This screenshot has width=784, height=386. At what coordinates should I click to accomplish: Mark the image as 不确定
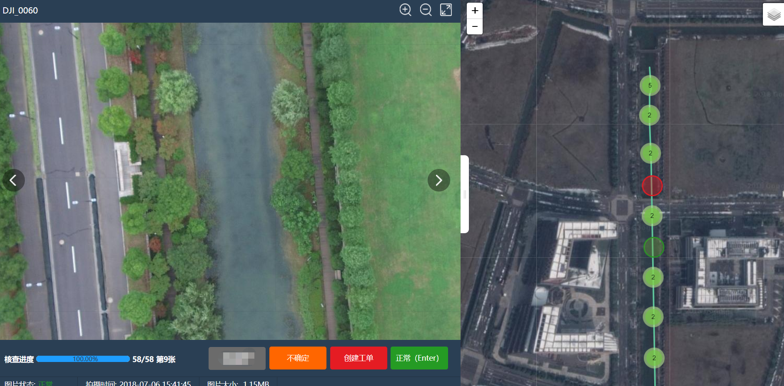[298, 358]
